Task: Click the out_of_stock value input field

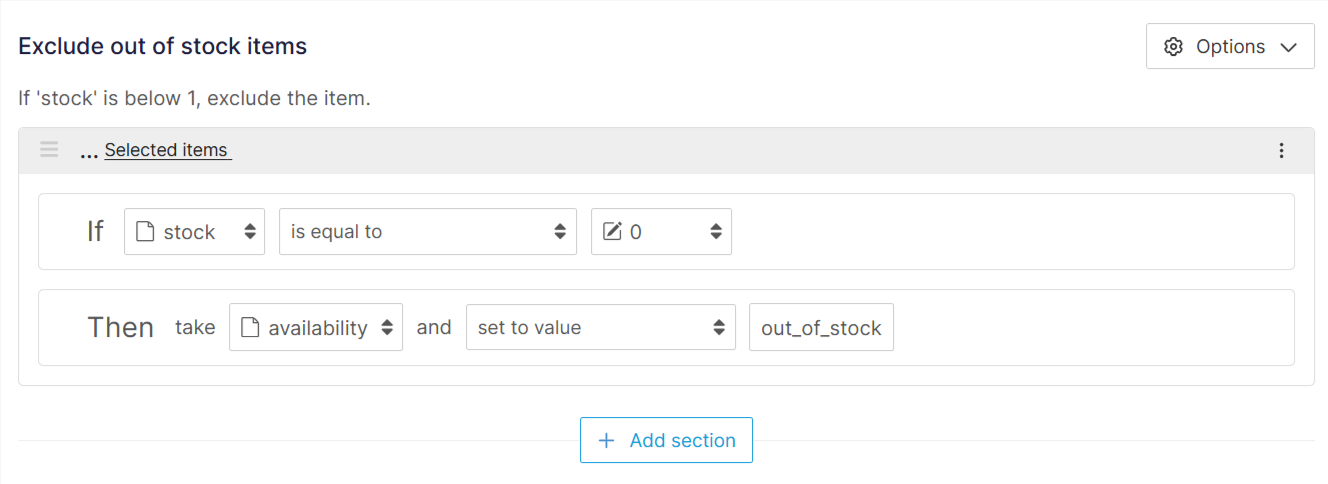Action: point(821,328)
